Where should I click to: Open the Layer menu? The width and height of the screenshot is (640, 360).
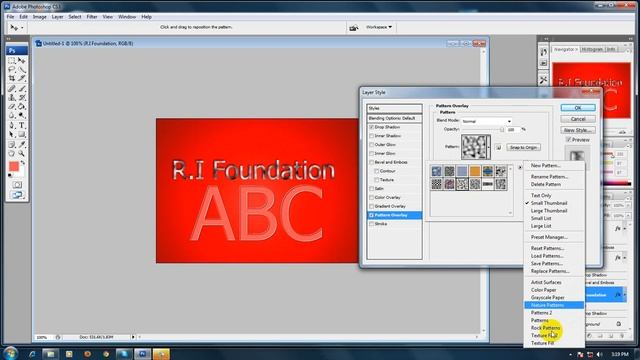coord(57,17)
